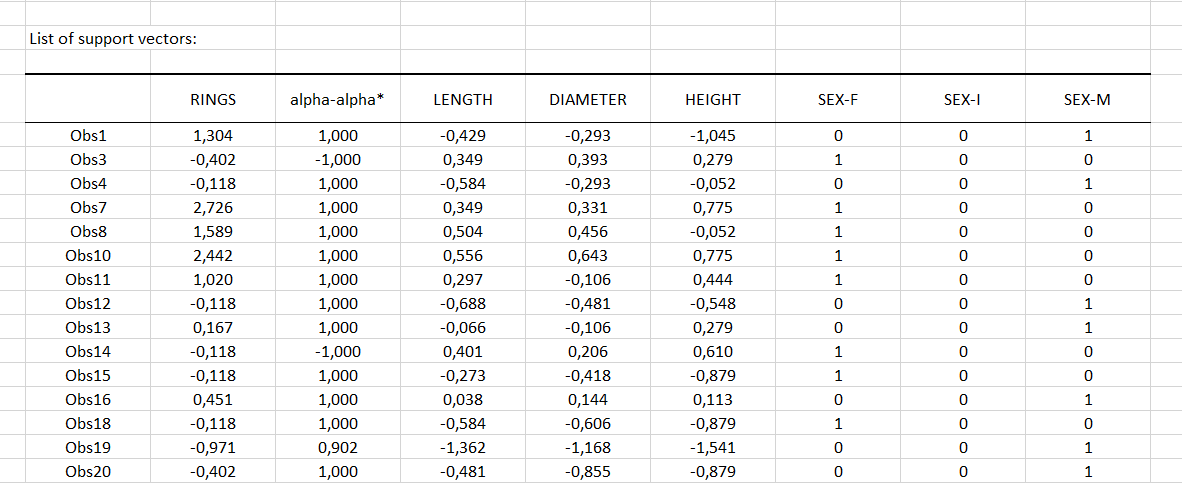Image resolution: width=1182 pixels, height=483 pixels.
Task: Click the SEX-I header cell
Action: click(963, 99)
